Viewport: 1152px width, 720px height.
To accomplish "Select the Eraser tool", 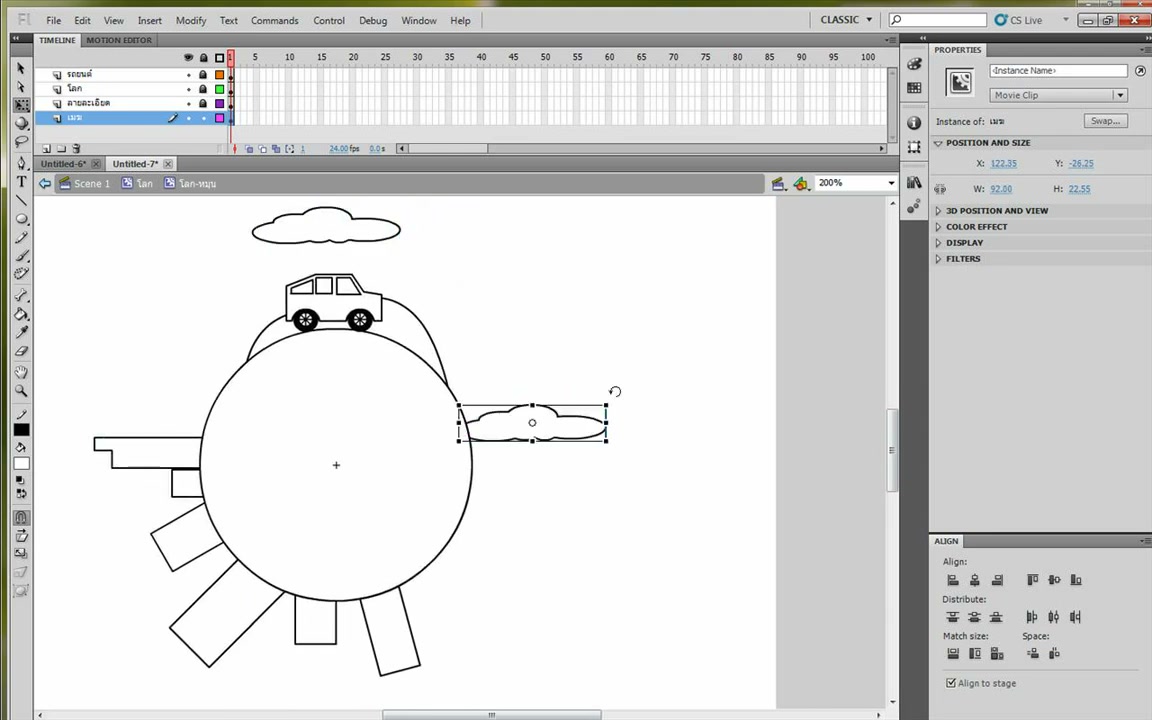I will [21, 351].
